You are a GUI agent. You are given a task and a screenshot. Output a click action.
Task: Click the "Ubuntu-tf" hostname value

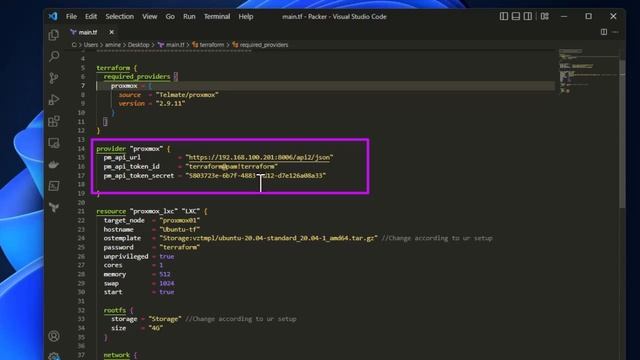(180, 229)
